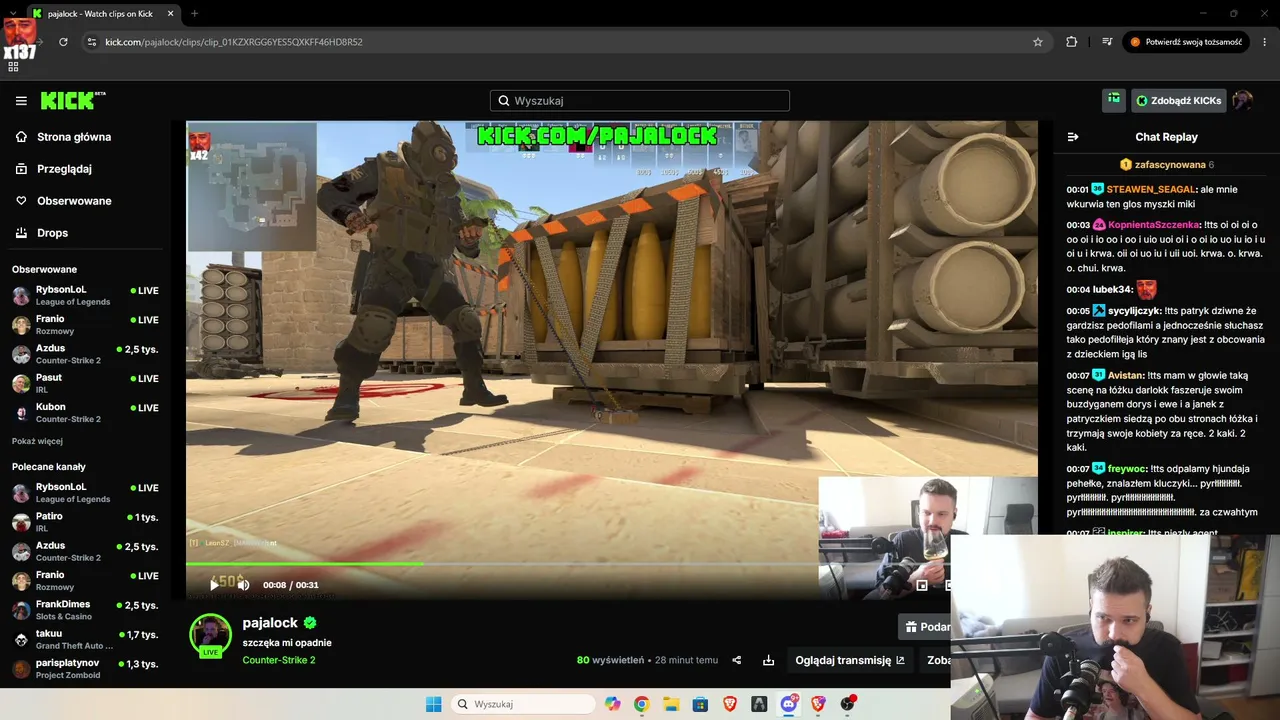Open a new browser tab
Viewport: 1280px width, 720px height.
194,14
